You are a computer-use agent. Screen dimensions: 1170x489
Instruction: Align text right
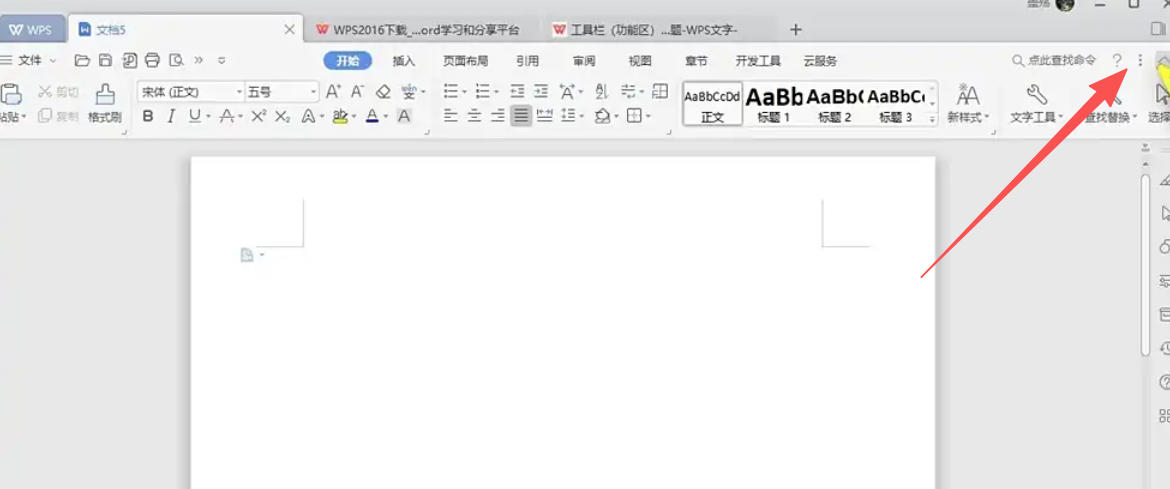(x=498, y=116)
